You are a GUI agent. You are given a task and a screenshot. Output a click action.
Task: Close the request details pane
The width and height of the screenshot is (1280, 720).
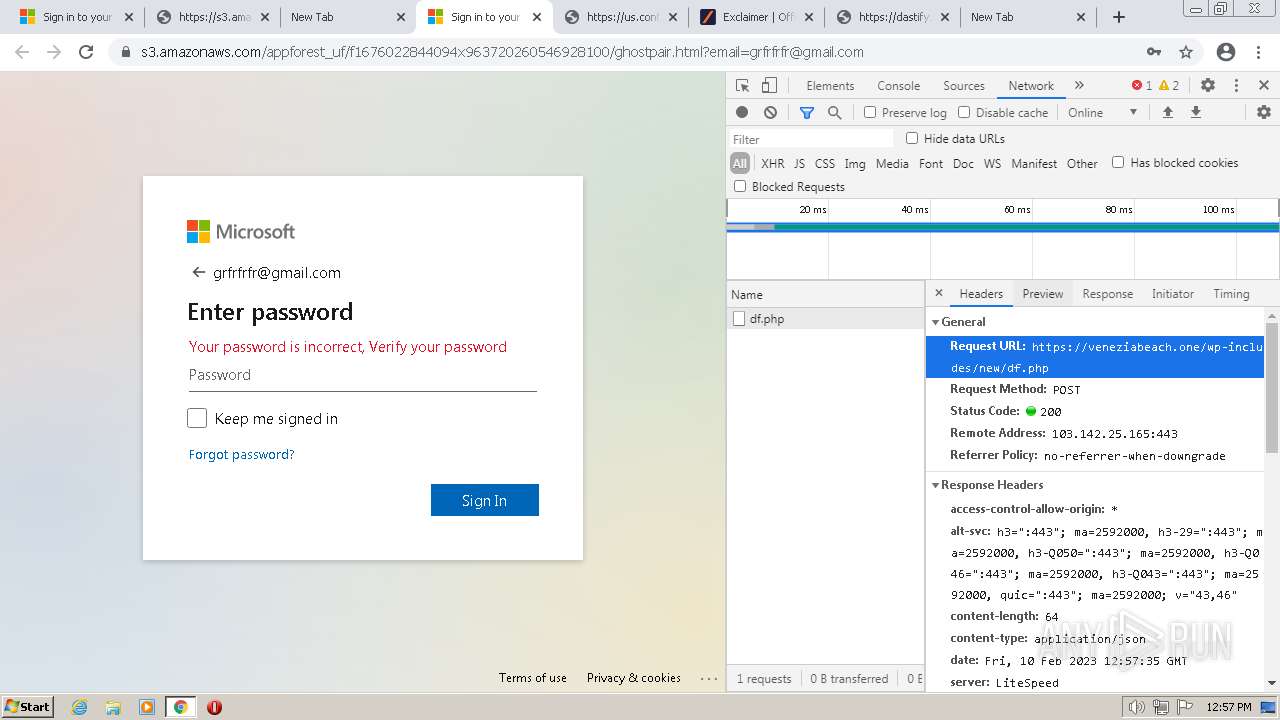[x=938, y=293]
